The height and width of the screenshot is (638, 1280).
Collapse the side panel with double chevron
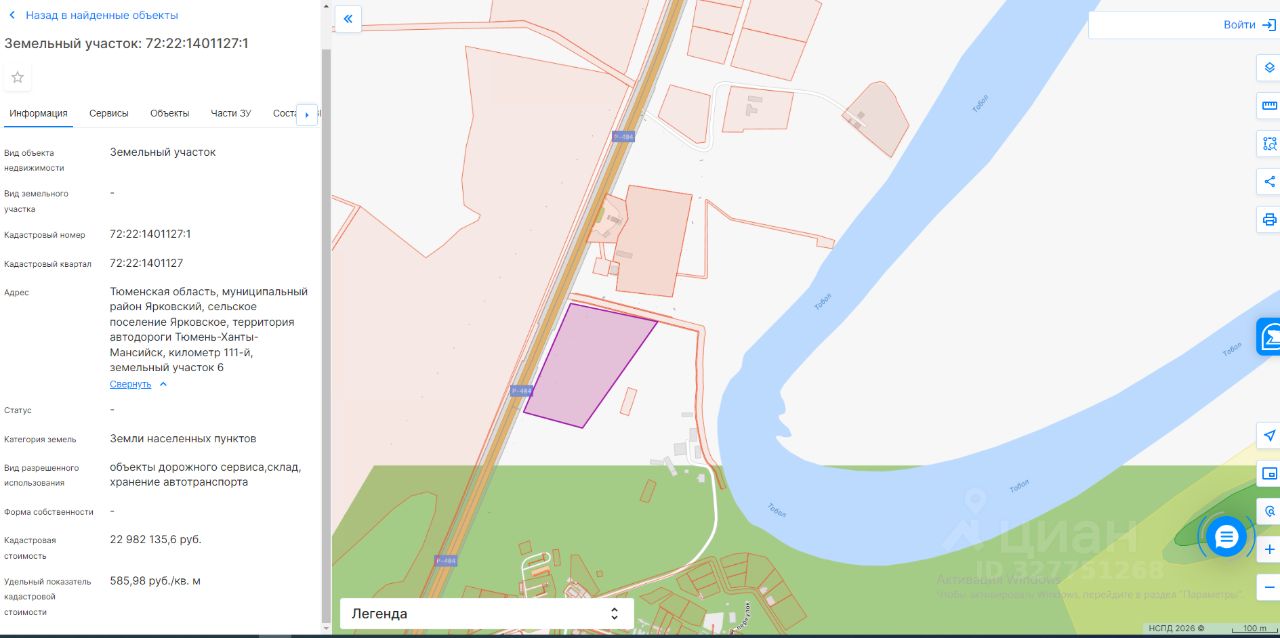click(348, 19)
